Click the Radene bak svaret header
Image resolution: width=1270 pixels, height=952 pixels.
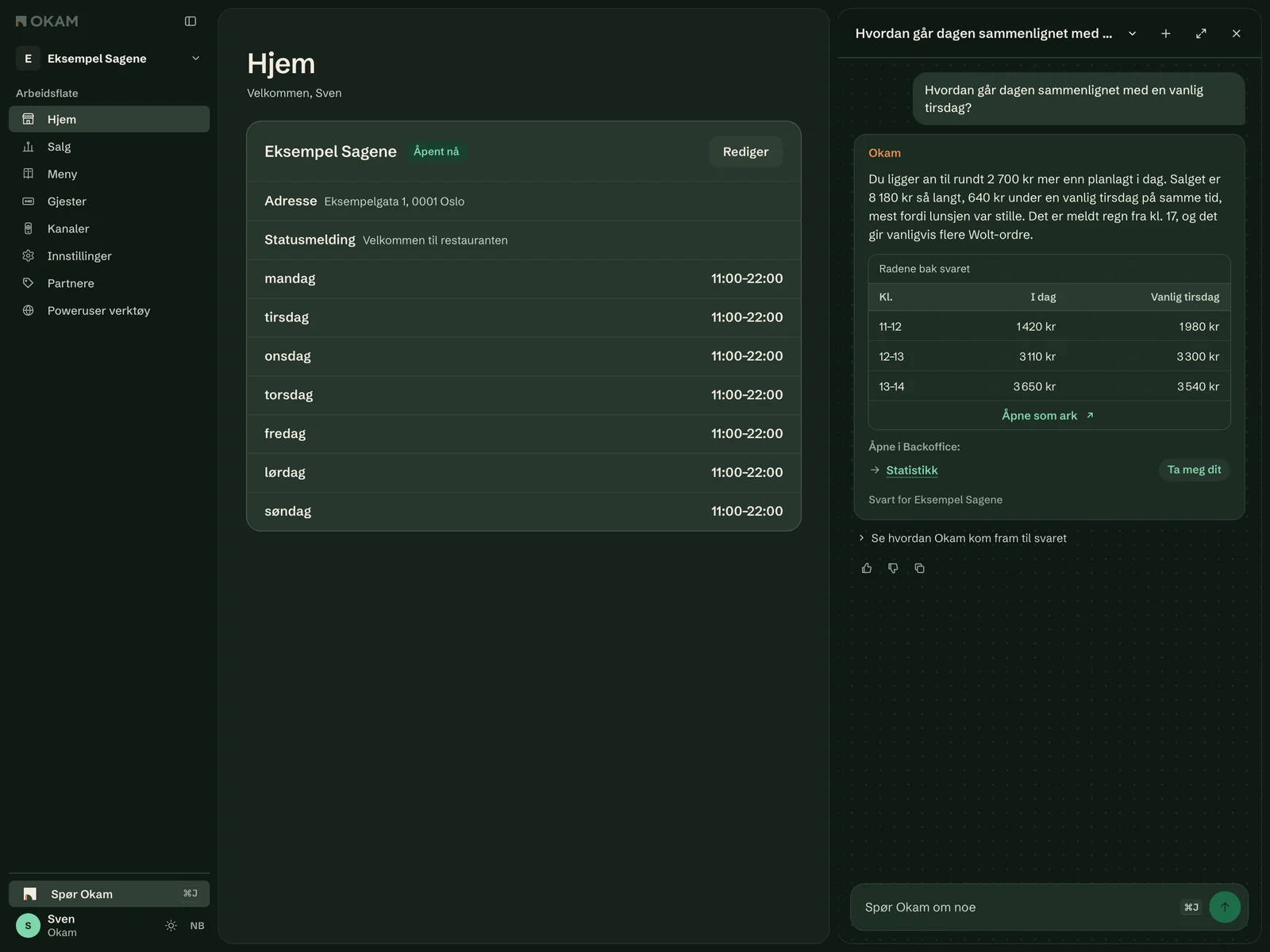pyautogui.click(x=925, y=269)
